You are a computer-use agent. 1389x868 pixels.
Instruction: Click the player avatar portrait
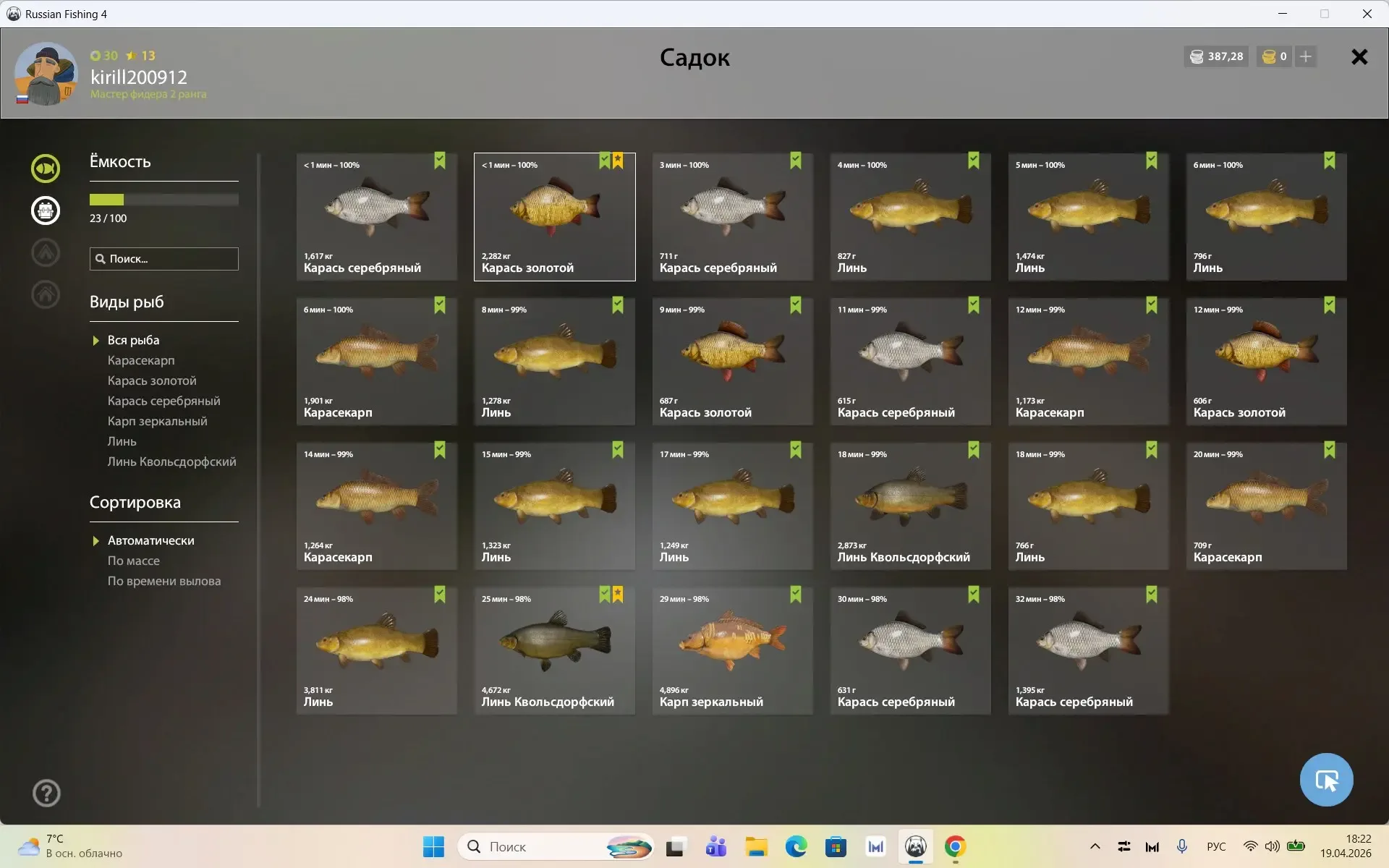point(46,73)
